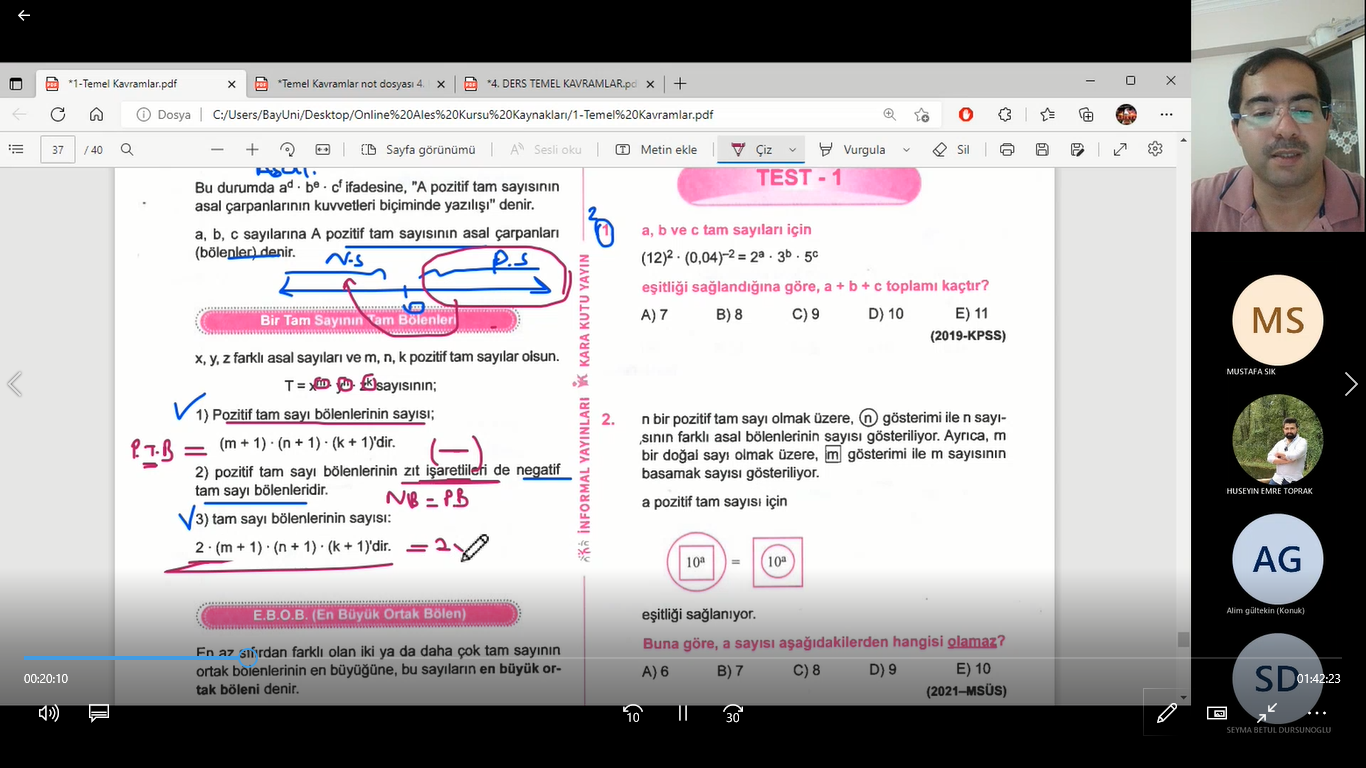Screen dimensions: 1366x768
Task: Open Edge Settings and more menu
Action: tap(1166, 115)
